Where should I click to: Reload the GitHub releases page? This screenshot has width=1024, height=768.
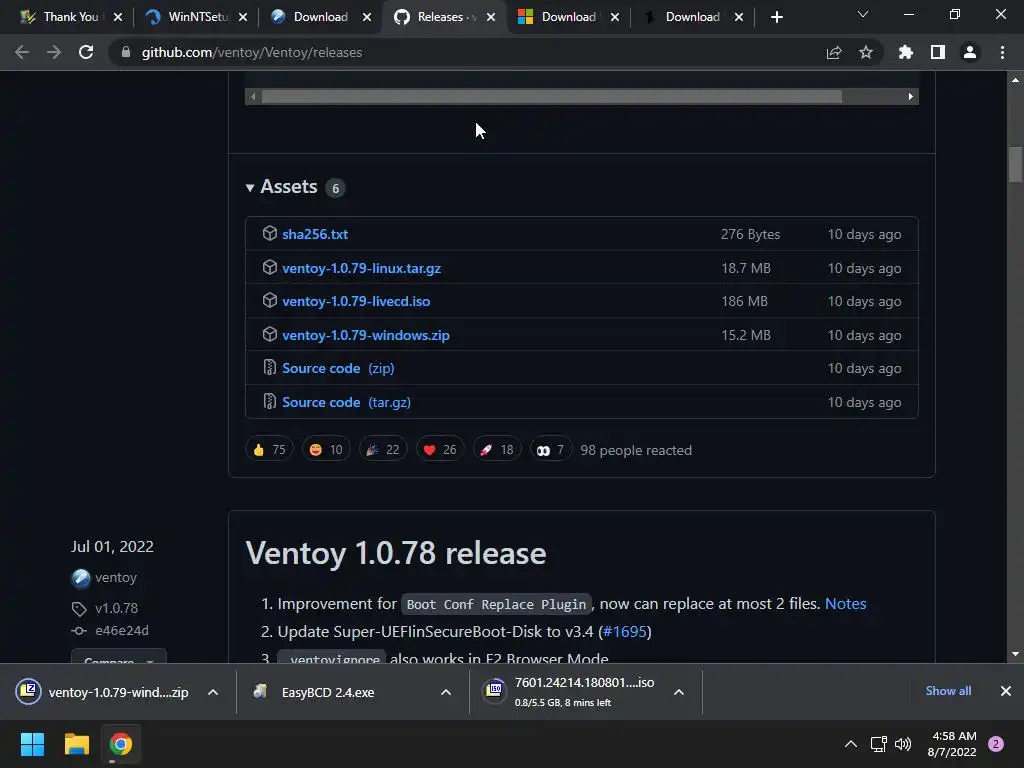86,52
